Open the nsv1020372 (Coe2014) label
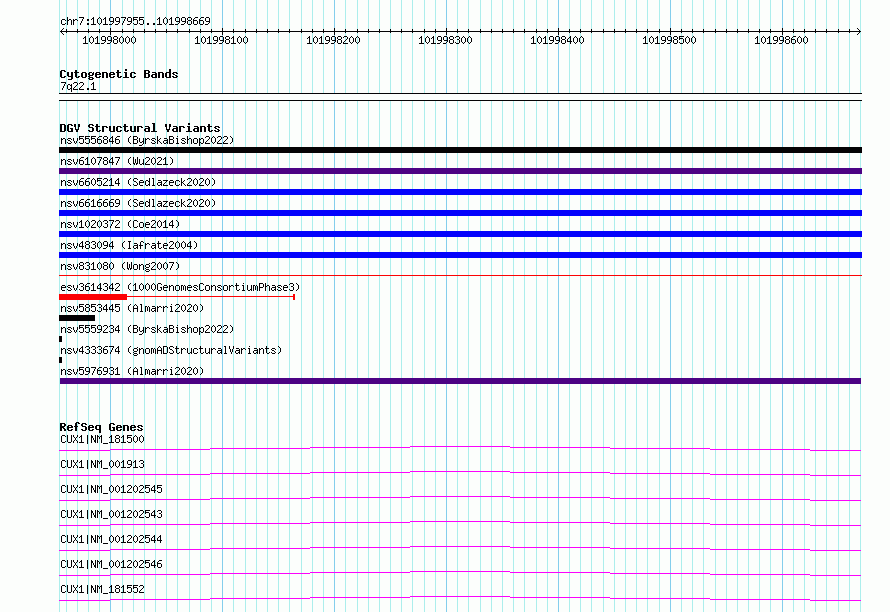The height and width of the screenshot is (612, 890). [120, 224]
